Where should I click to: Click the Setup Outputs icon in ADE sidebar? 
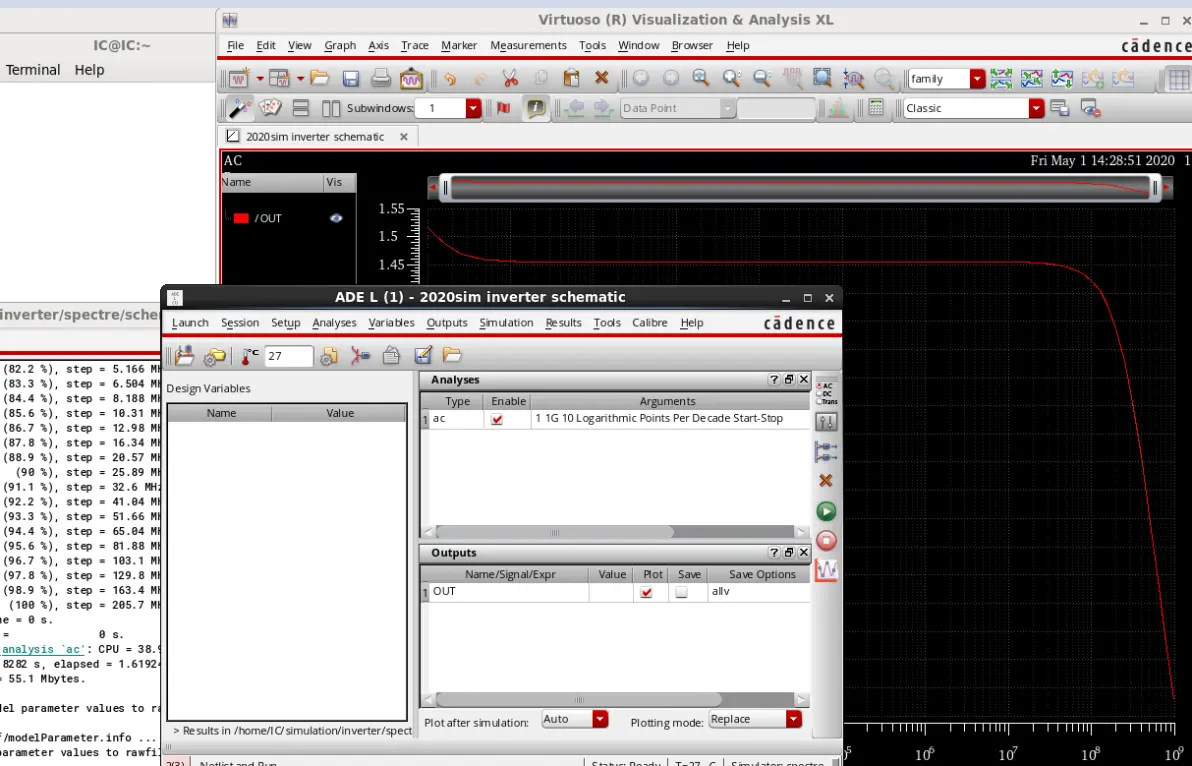pos(826,452)
